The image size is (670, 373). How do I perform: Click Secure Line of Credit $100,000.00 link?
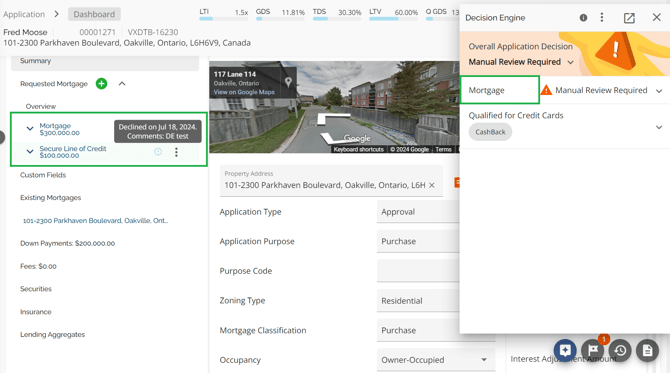click(73, 152)
